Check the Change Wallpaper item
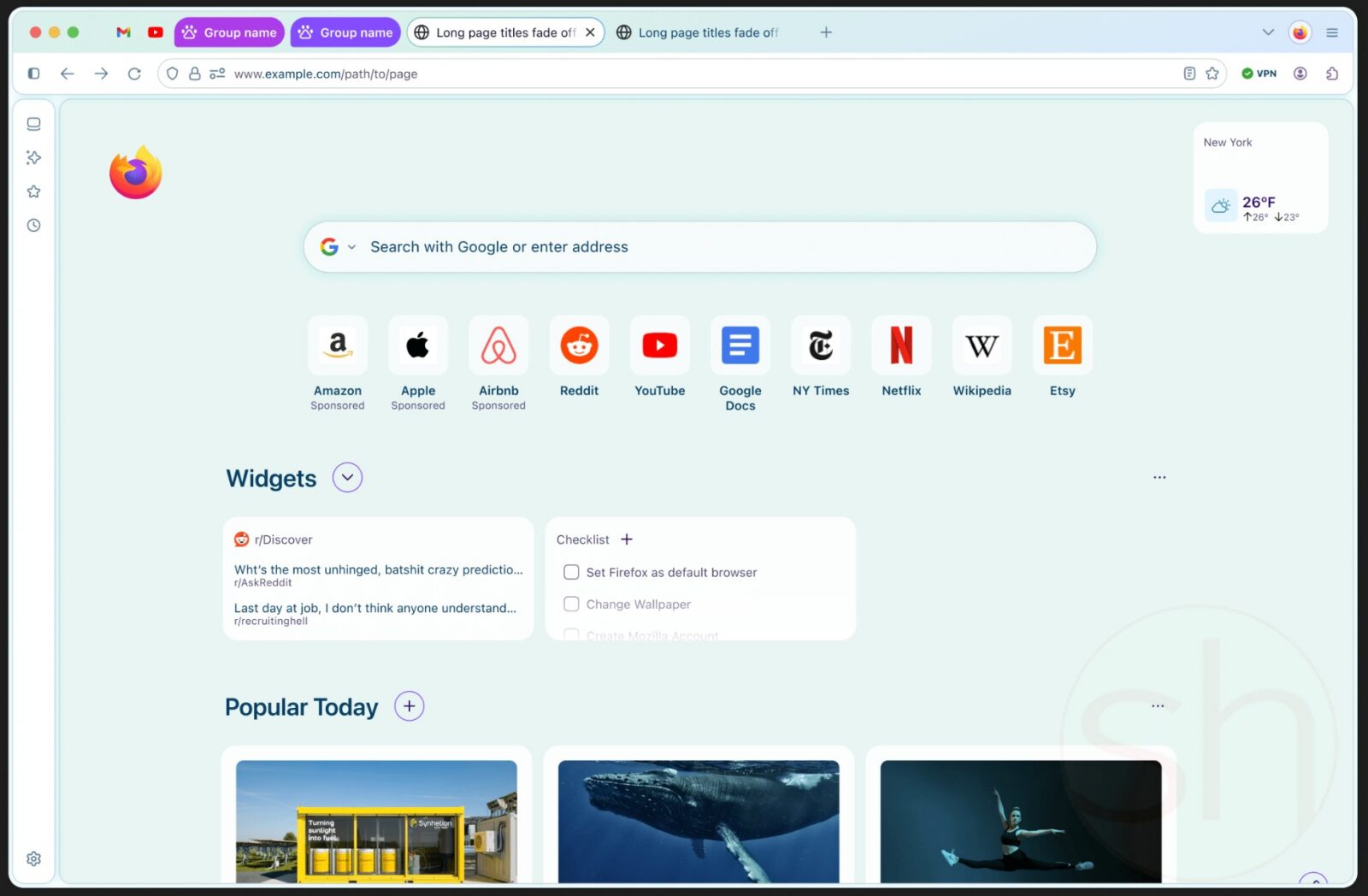 (x=571, y=604)
